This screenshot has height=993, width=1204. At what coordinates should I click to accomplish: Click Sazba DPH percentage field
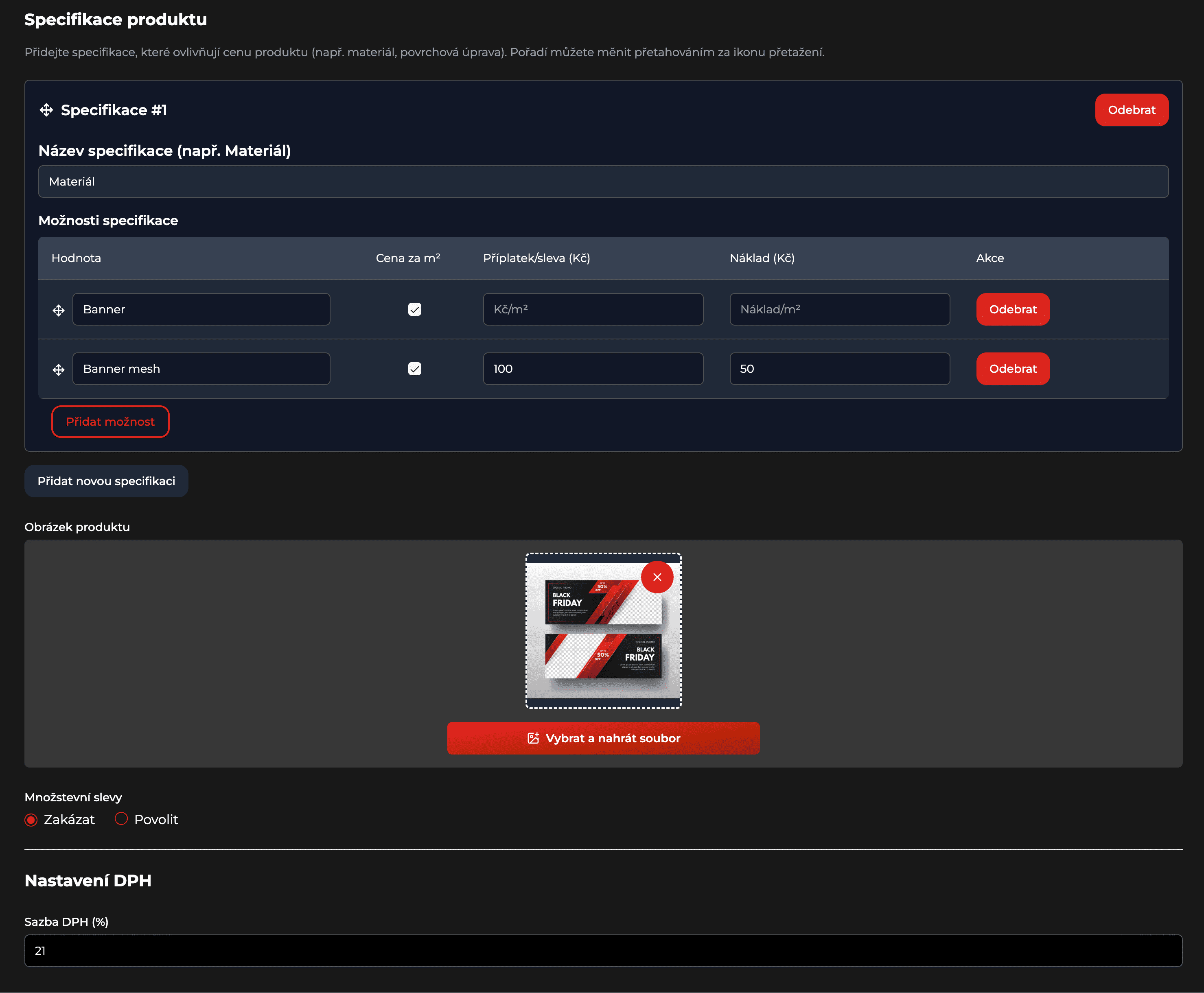(x=603, y=951)
